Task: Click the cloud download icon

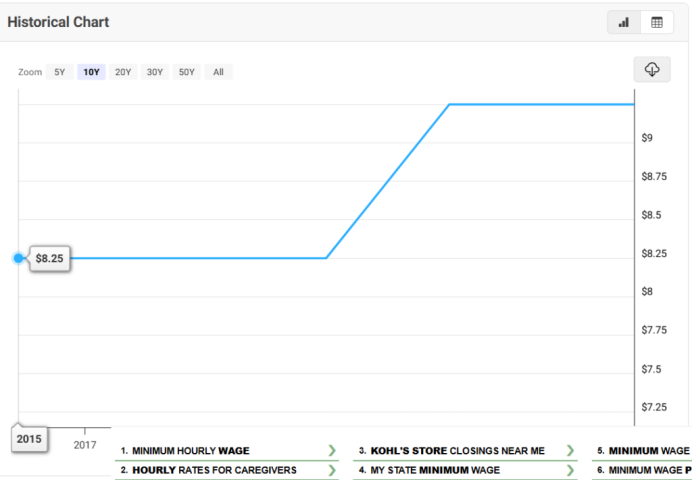Action: click(652, 69)
